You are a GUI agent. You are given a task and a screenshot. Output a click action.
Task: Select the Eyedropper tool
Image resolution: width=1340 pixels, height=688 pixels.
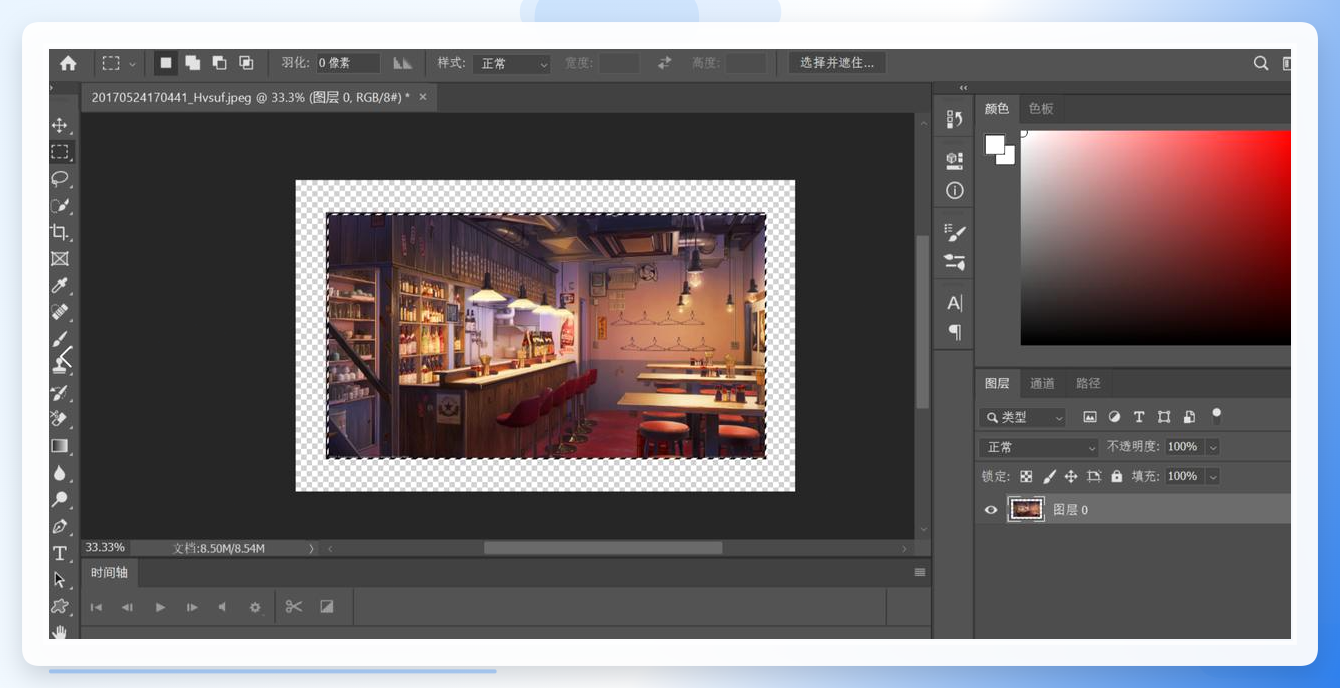tap(60, 286)
